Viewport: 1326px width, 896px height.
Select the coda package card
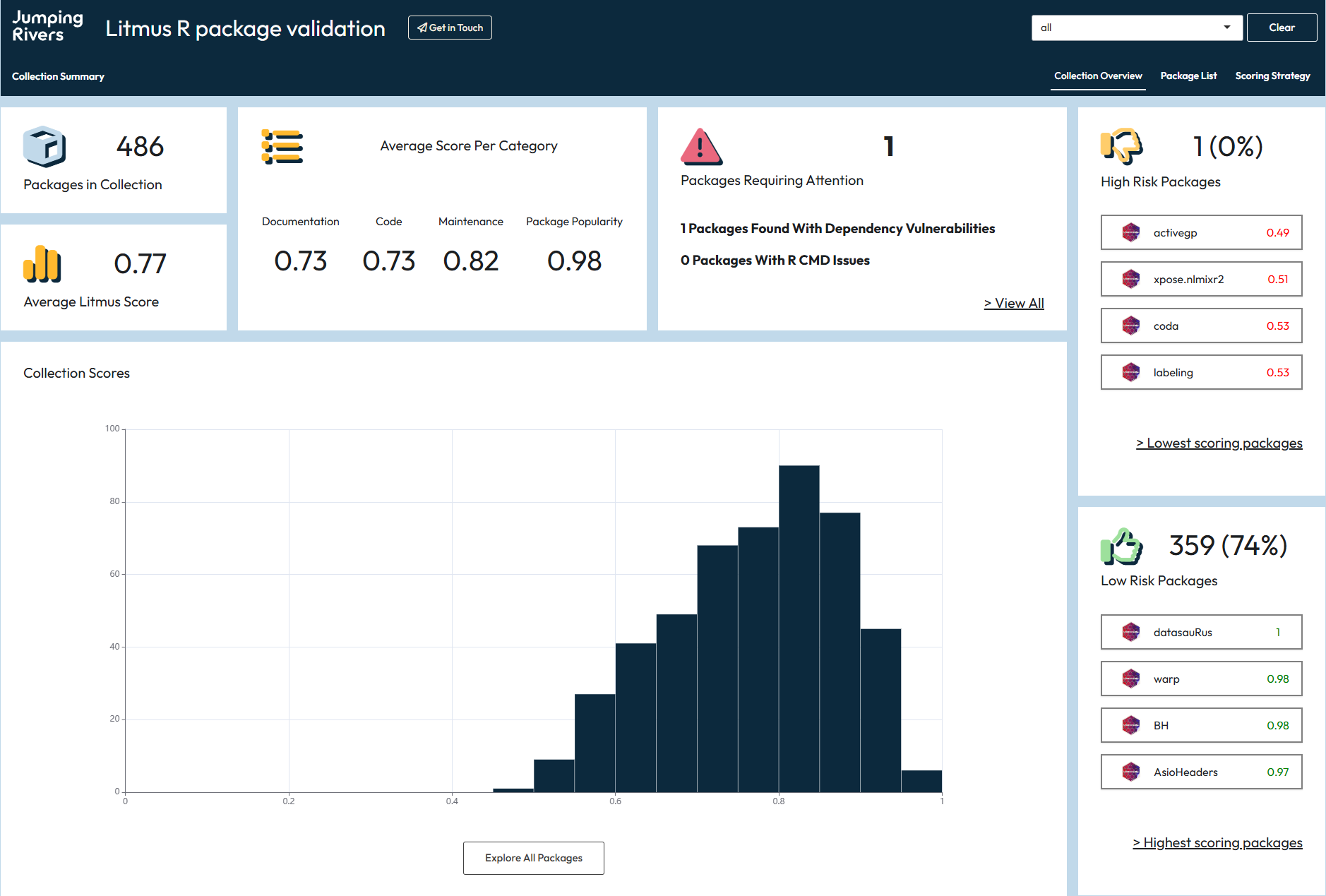coord(1202,325)
